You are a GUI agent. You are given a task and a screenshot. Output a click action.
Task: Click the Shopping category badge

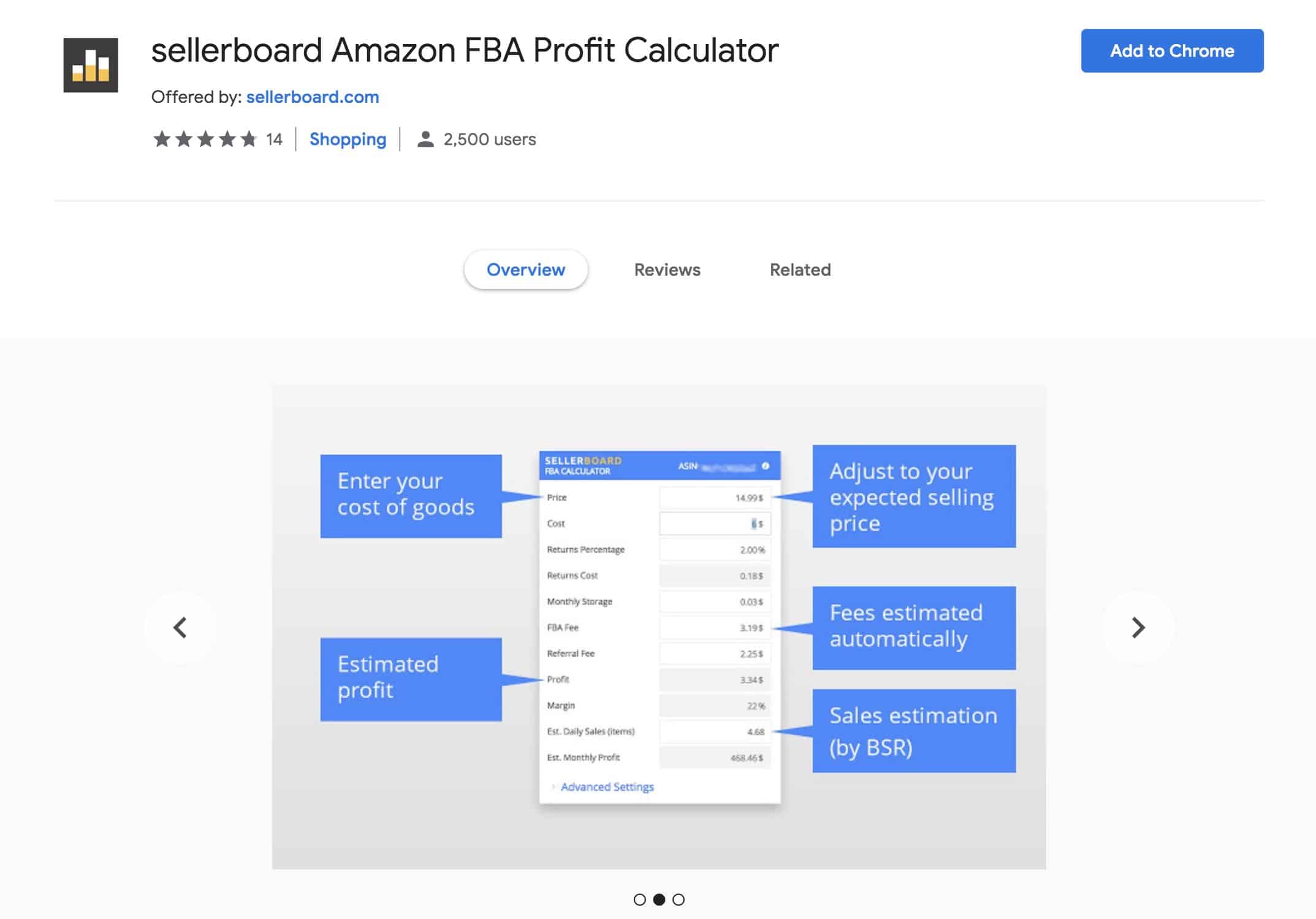click(347, 139)
